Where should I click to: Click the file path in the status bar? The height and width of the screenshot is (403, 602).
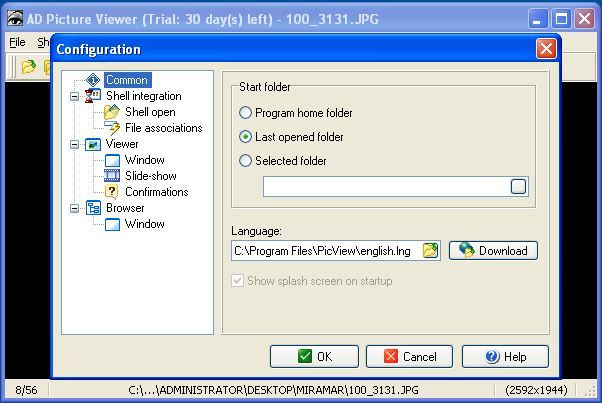pos(273,390)
